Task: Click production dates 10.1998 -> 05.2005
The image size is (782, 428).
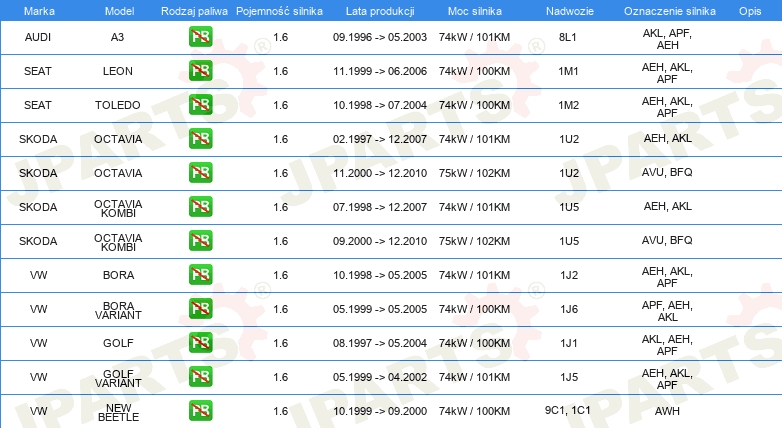Action: pyautogui.click(x=380, y=274)
